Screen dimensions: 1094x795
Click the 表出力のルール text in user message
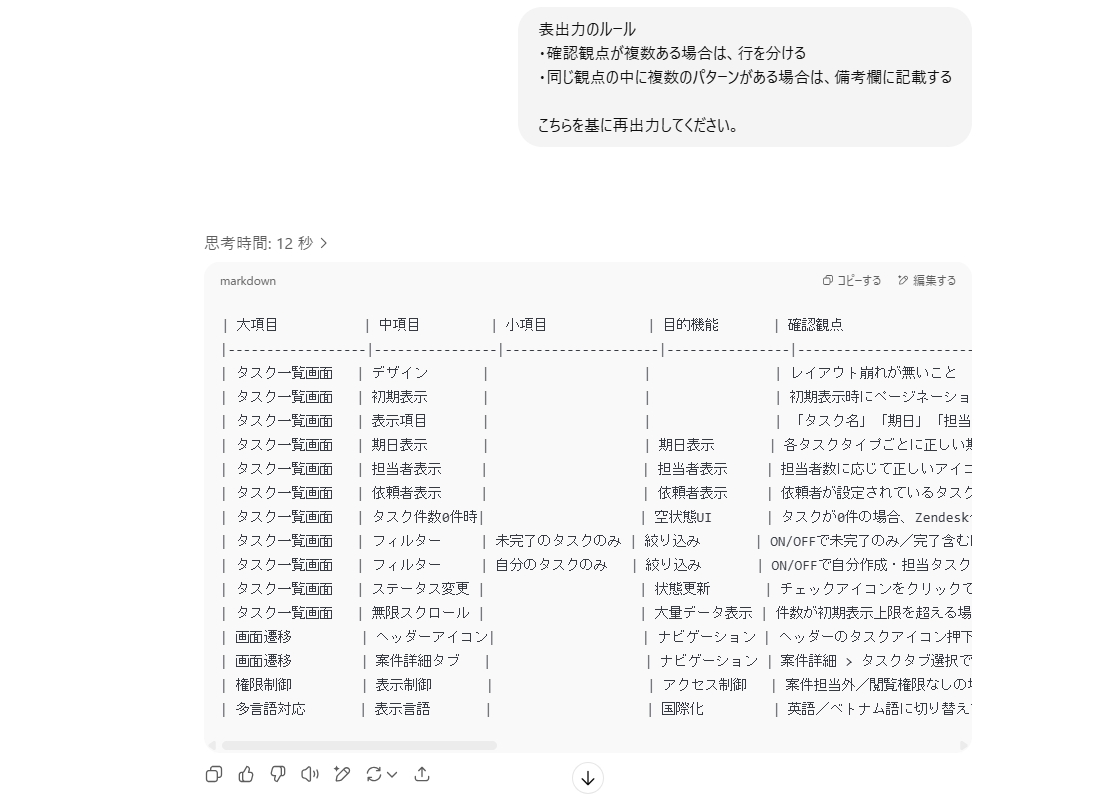587,29
